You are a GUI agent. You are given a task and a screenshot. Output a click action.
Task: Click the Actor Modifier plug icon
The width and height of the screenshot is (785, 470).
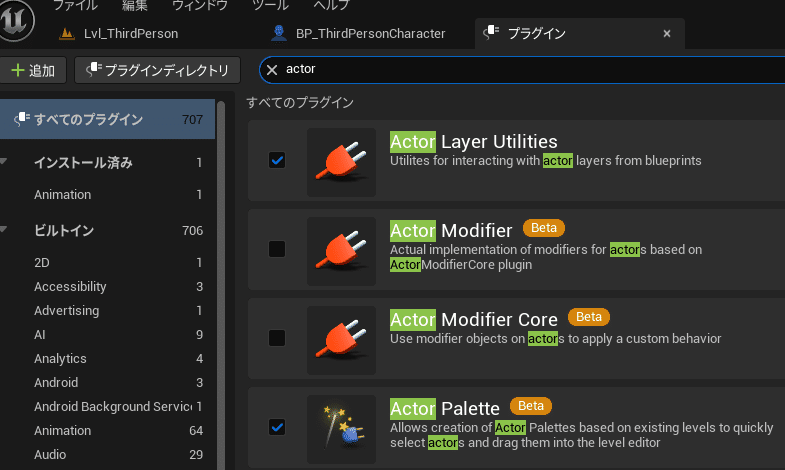pyautogui.click(x=341, y=251)
